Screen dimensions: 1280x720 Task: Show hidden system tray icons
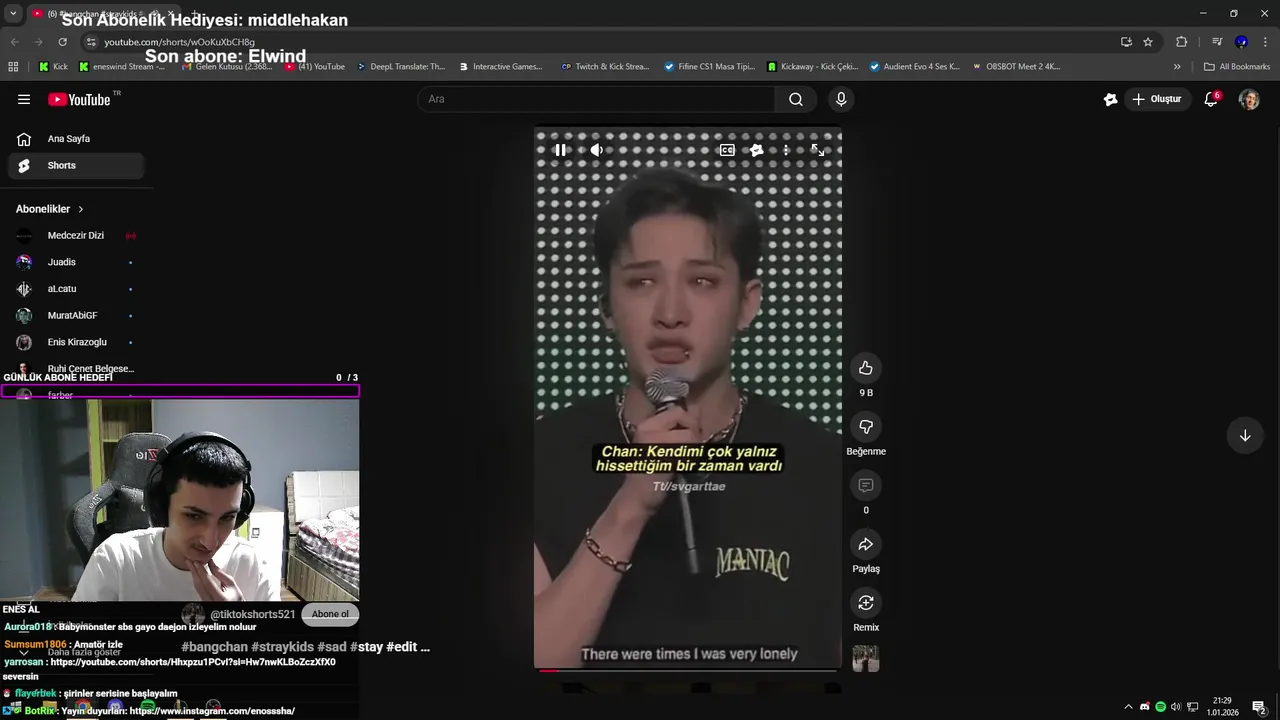[1129, 707]
